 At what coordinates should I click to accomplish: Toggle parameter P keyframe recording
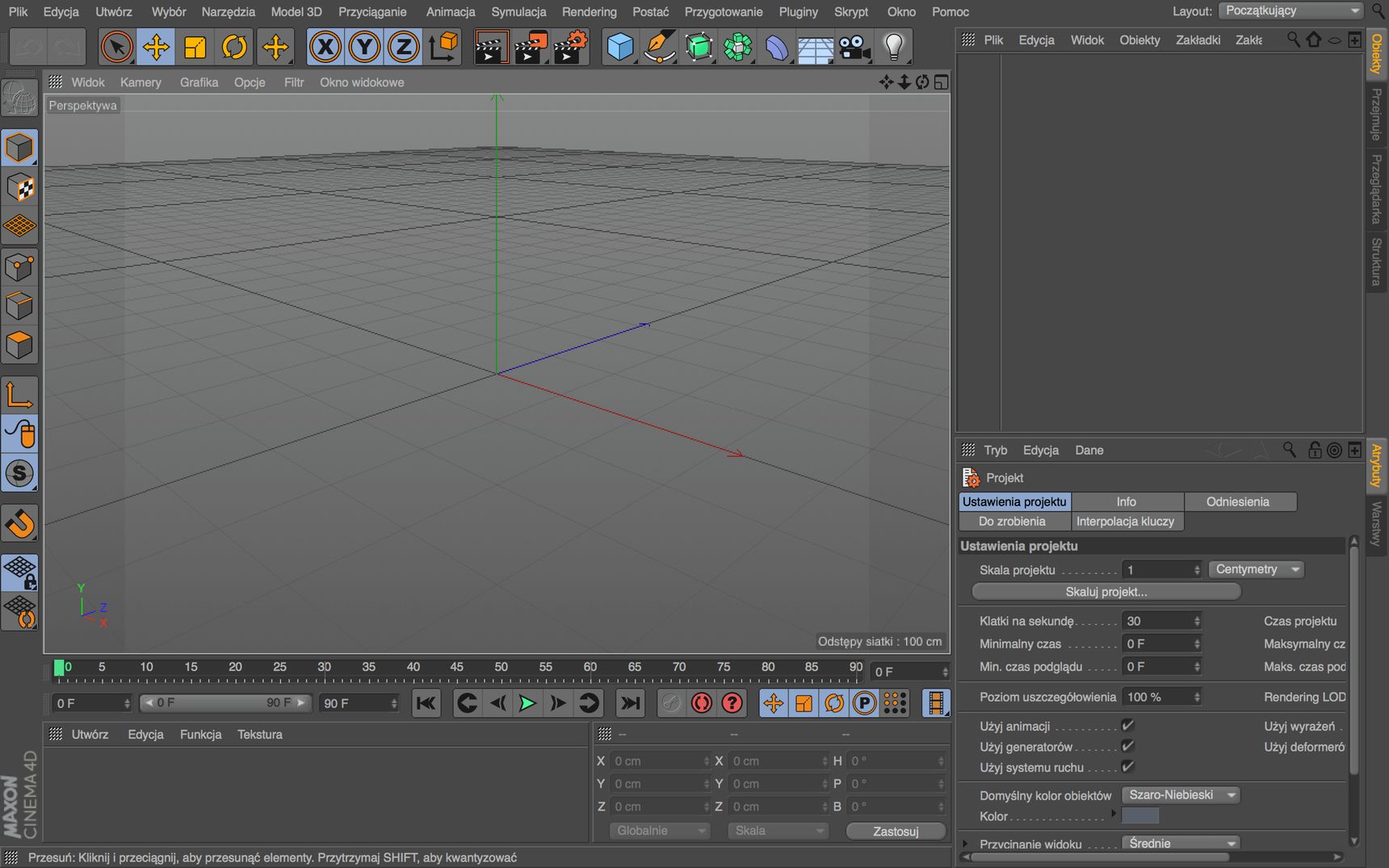click(x=864, y=703)
